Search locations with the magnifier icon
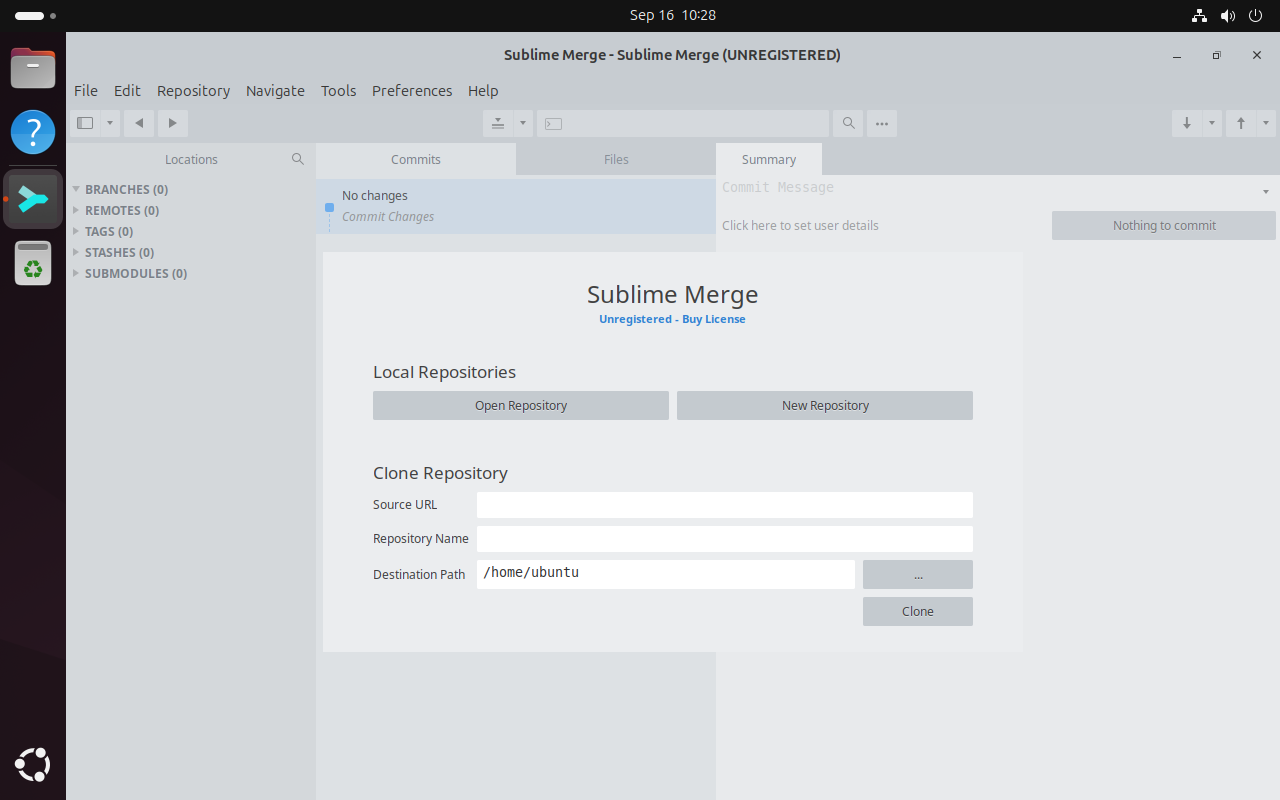Viewport: 1280px width, 800px height. tap(298, 159)
